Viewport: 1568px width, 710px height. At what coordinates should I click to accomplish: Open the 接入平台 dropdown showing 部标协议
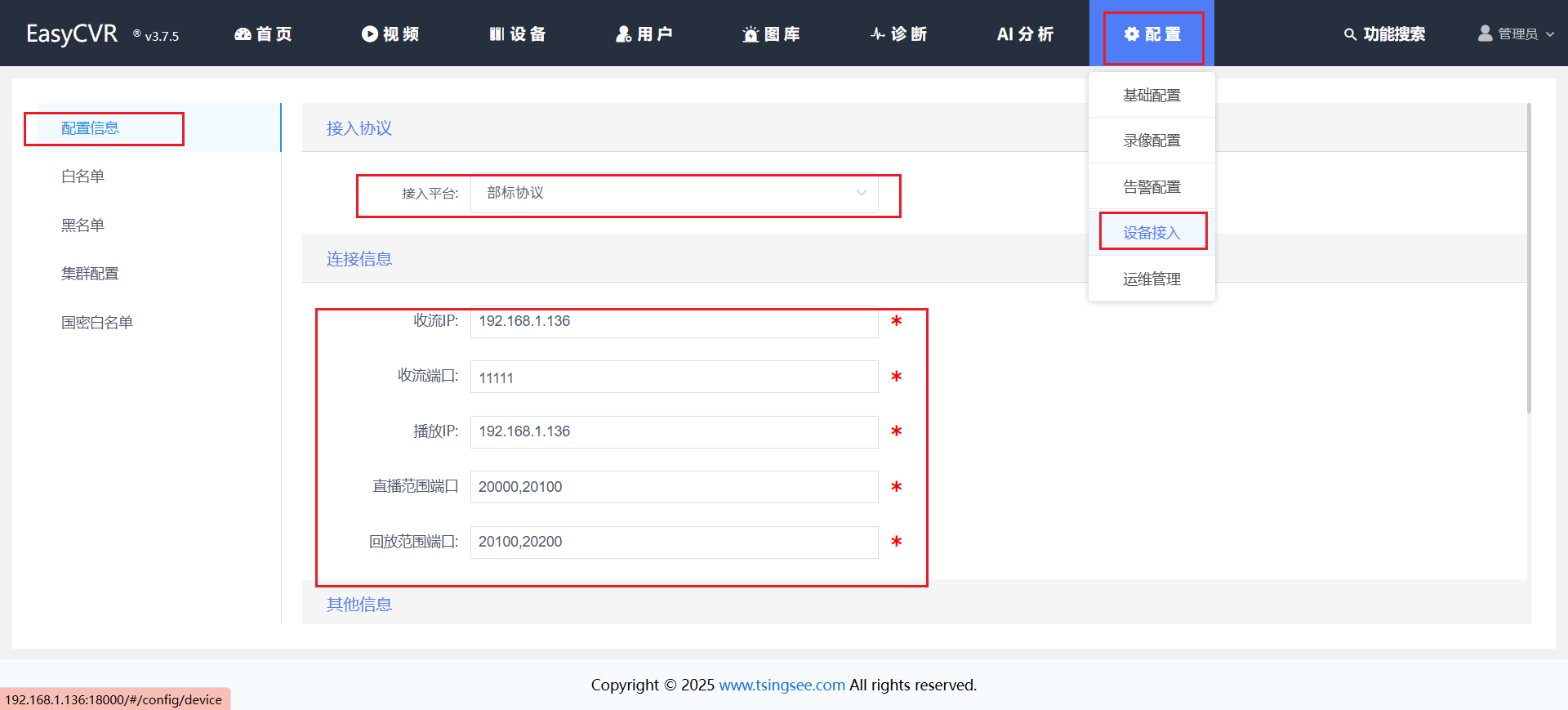point(674,194)
